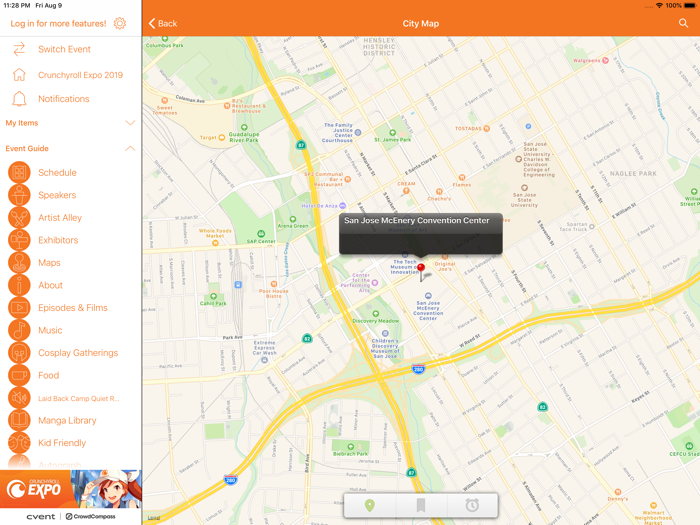Tap the Walgreens marker on the map
Viewport: 700px width, 525px height.
[x=605, y=60]
